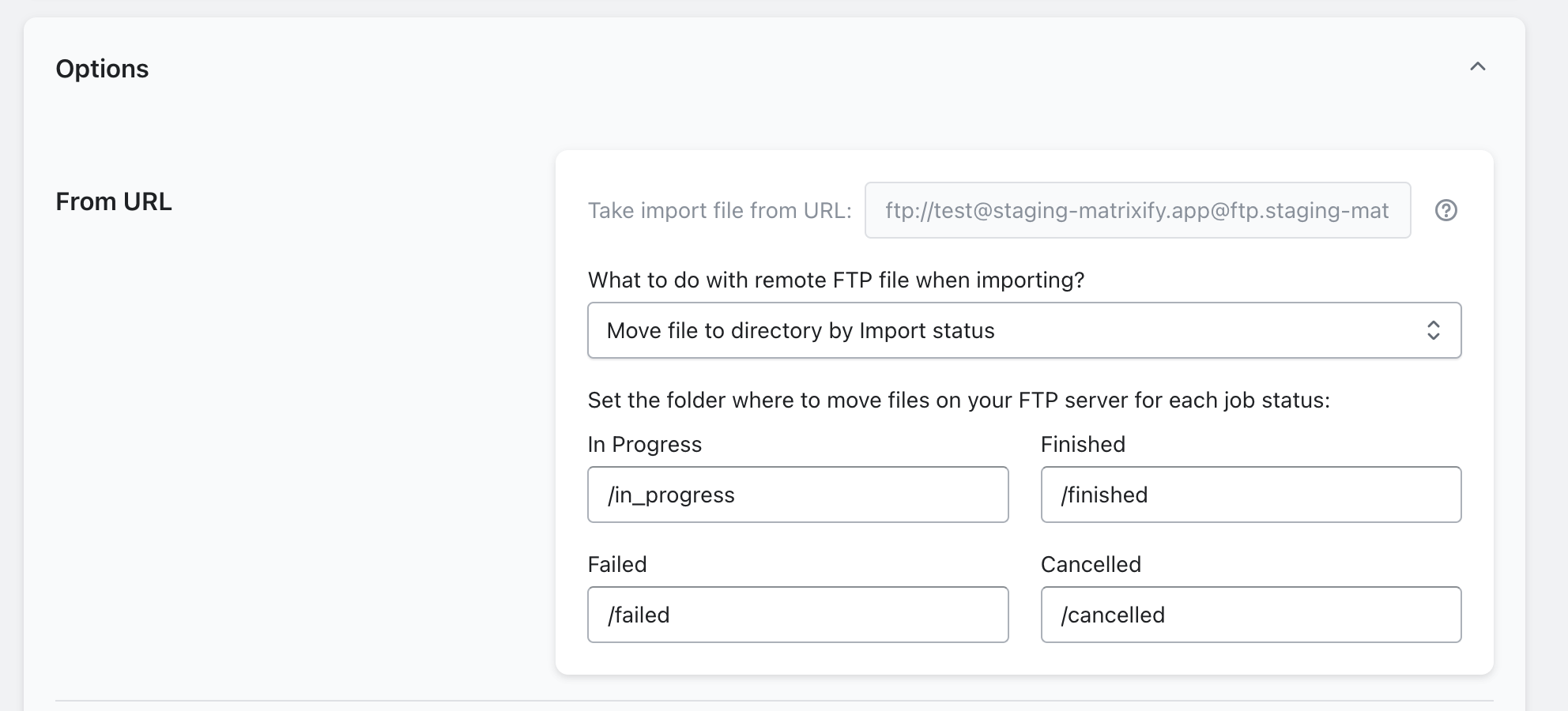Click the import file URL field
The image size is (1568, 711).
[1136, 210]
